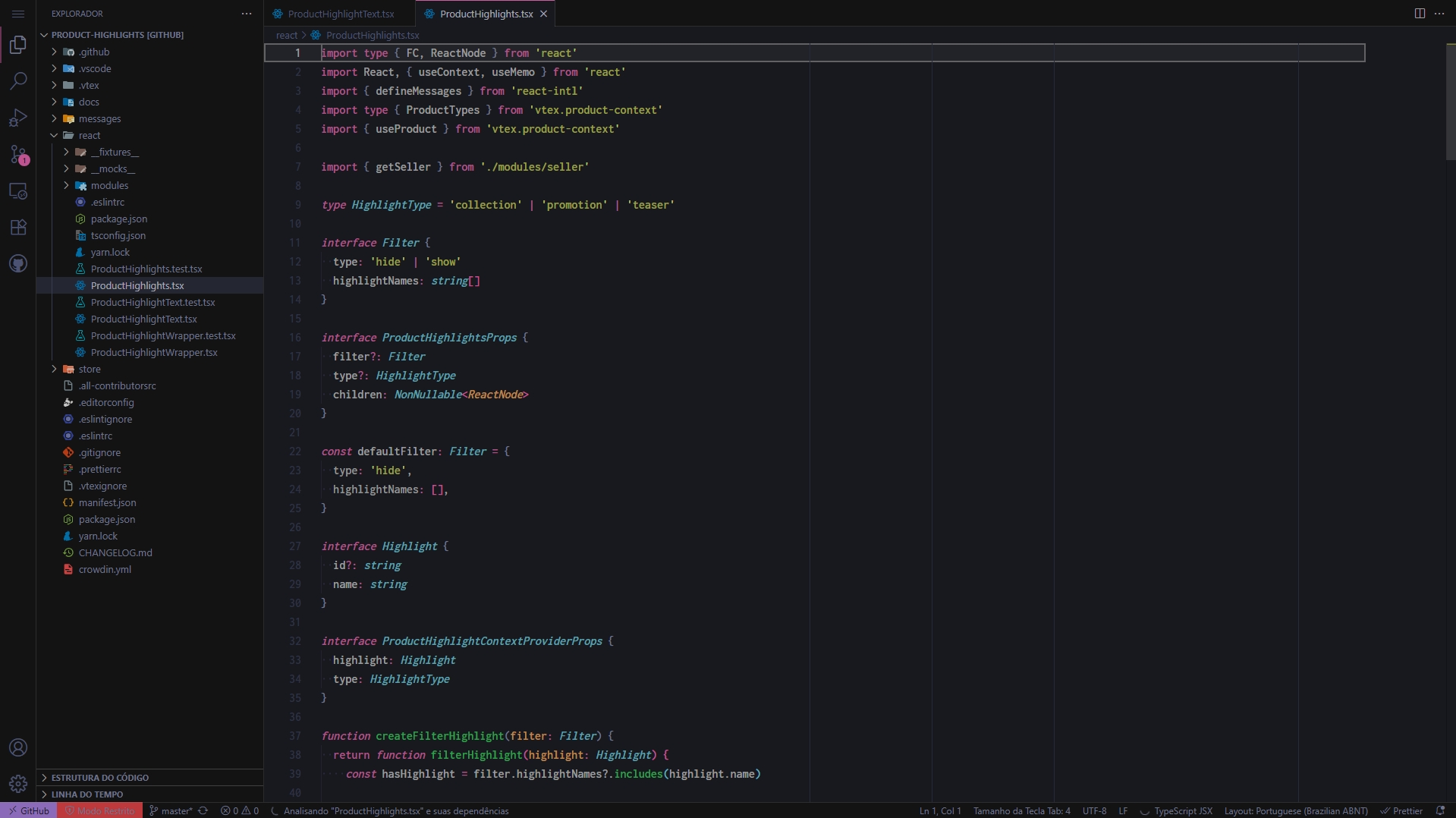1456x818 pixels.
Task: Click Layout: Portuguese (Brazilian ABNT) status item
Action: point(1296,810)
